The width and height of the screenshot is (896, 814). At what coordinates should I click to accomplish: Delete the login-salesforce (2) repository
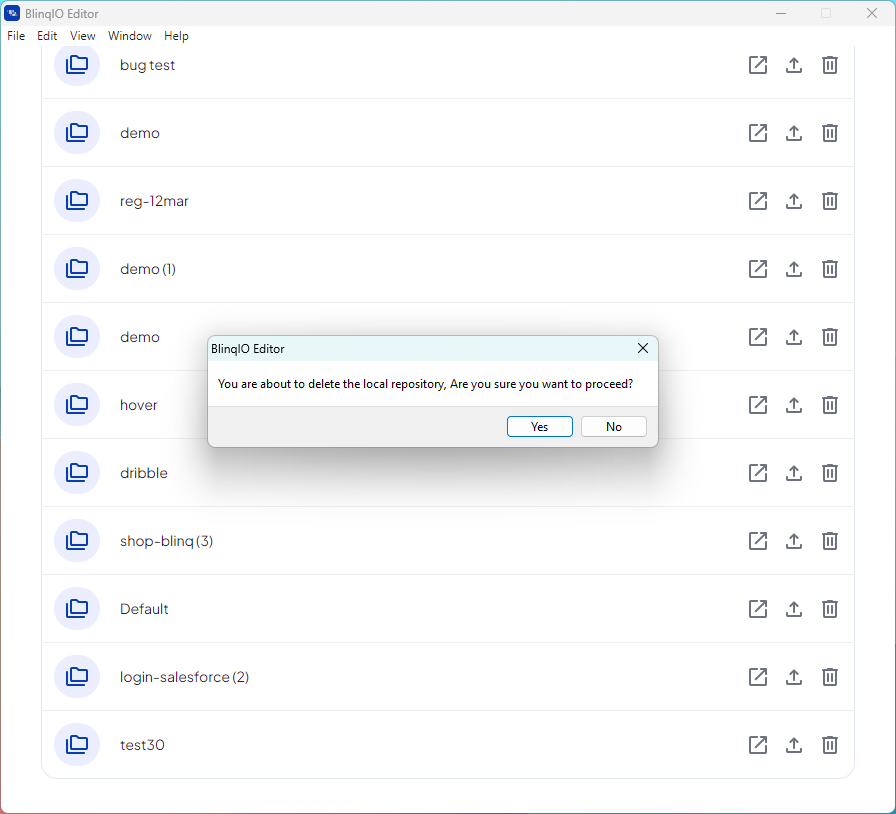tap(830, 677)
